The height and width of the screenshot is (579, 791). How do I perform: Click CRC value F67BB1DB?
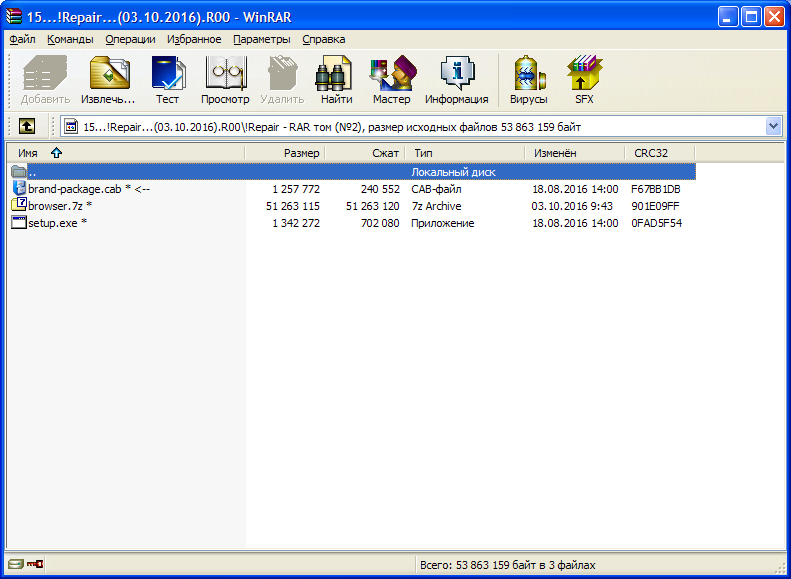(x=656, y=189)
